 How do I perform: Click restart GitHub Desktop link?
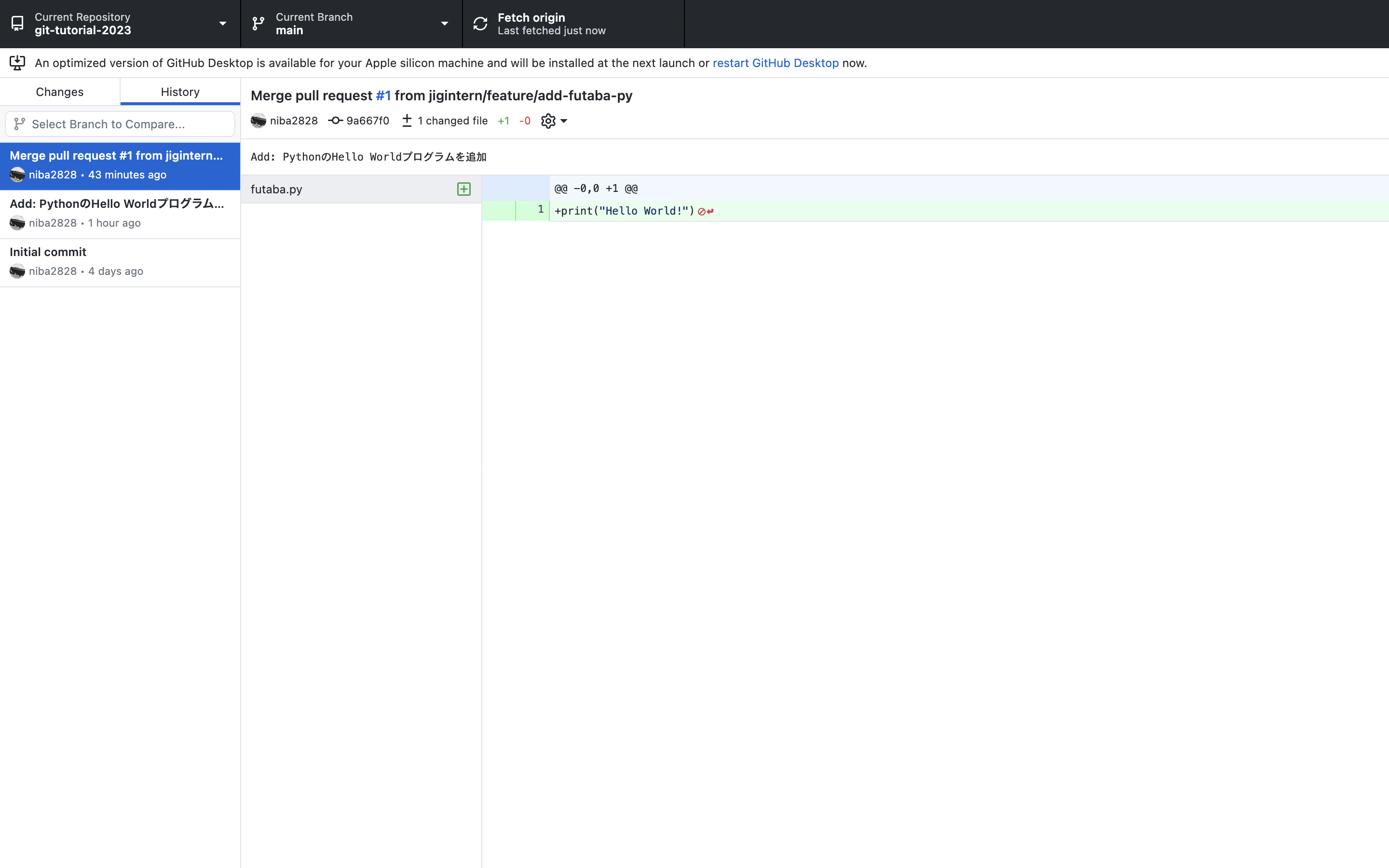[x=775, y=63]
